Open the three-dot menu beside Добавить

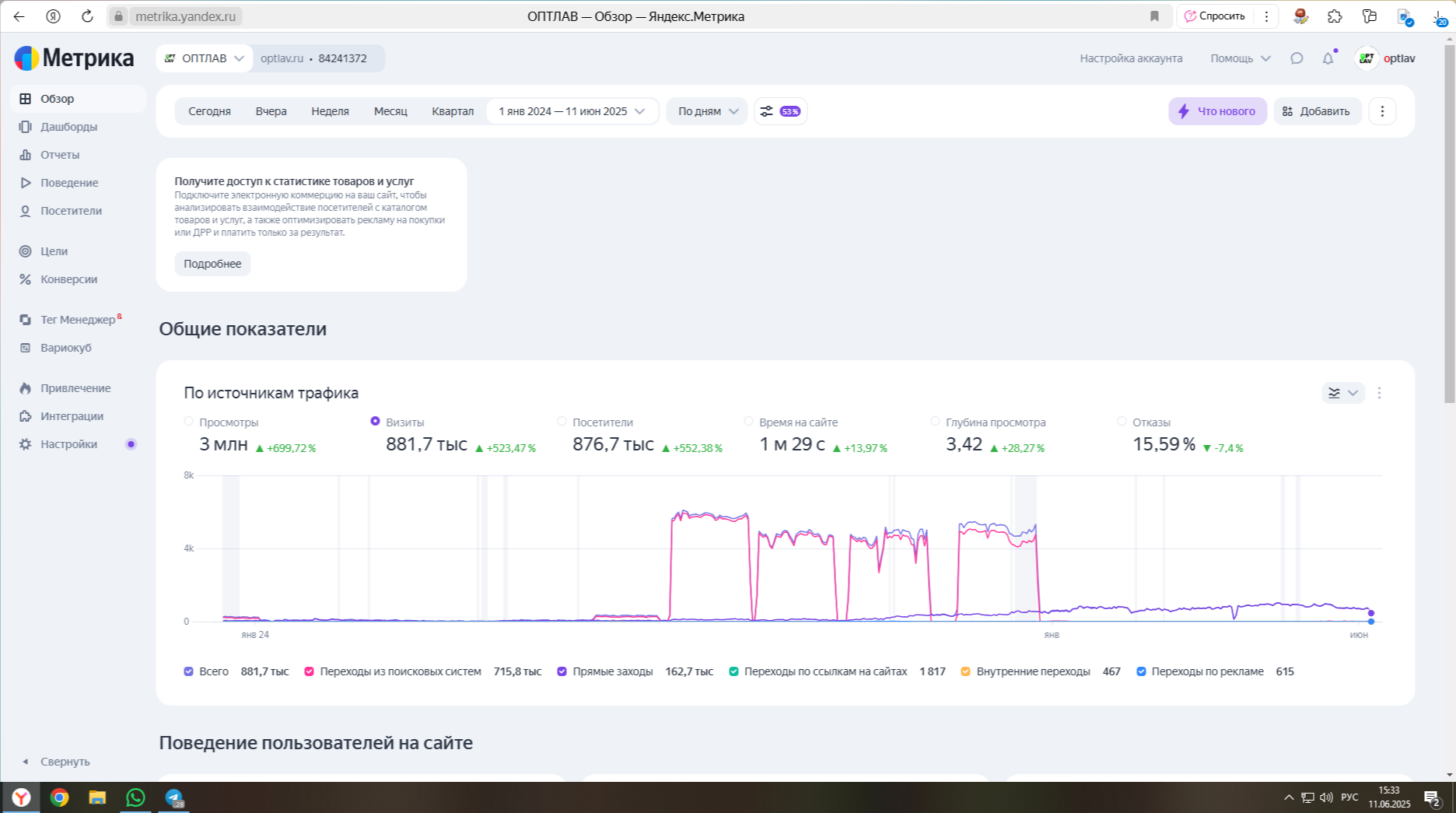click(1382, 111)
